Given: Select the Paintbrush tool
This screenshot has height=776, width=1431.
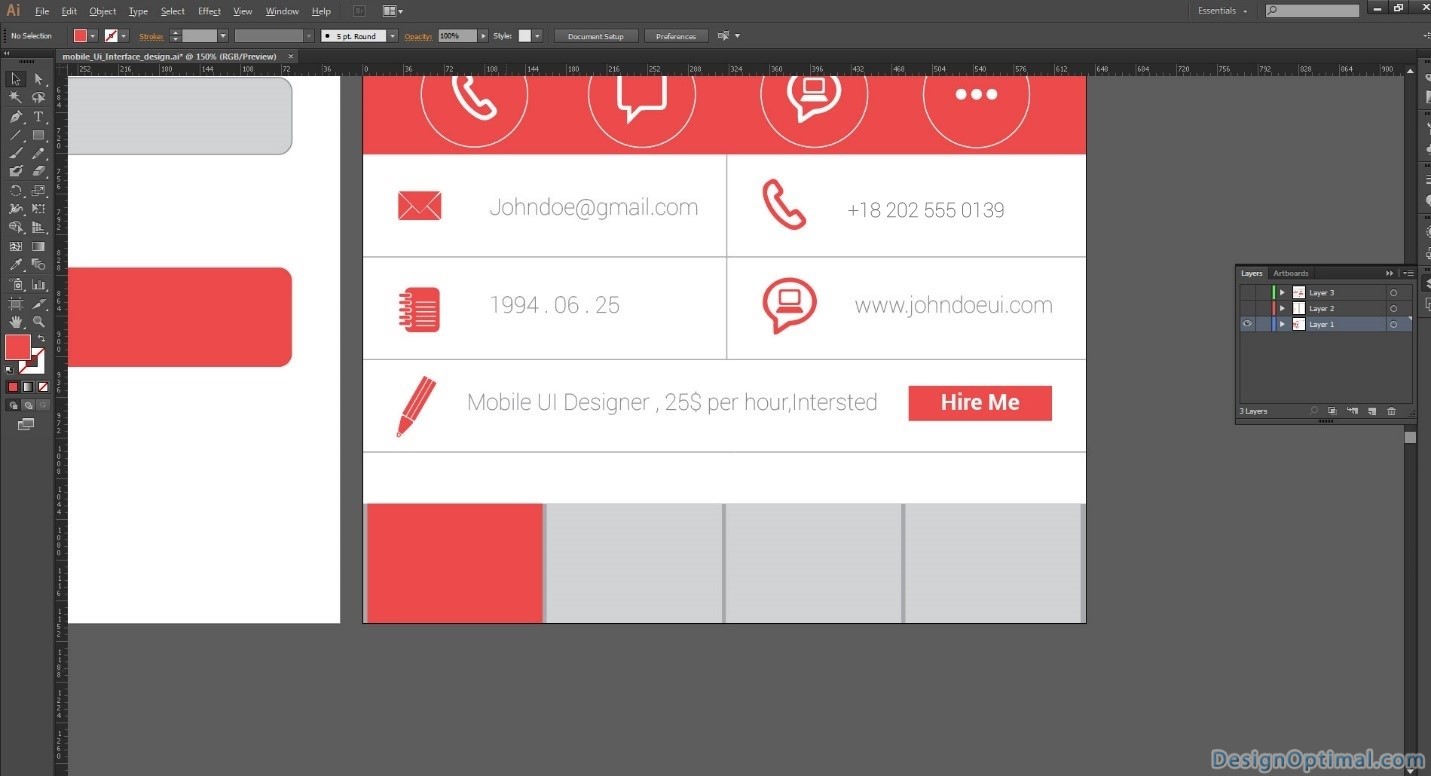Looking at the screenshot, I should [x=16, y=153].
